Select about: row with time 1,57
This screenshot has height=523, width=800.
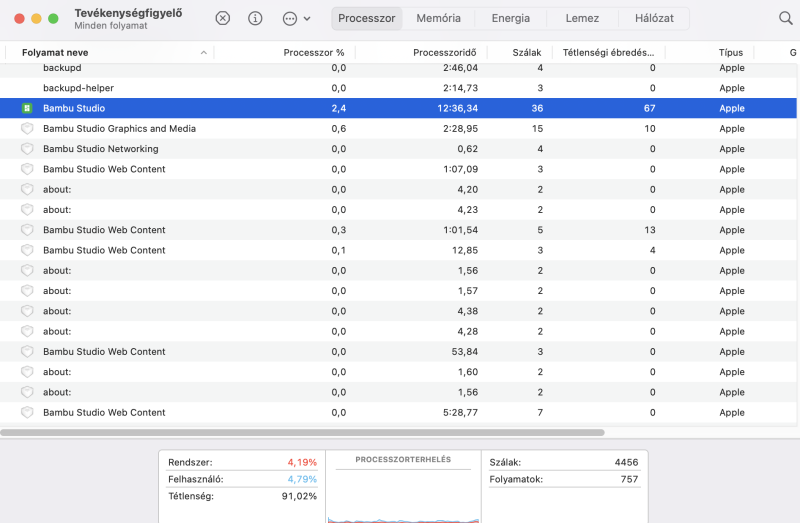coord(398,291)
